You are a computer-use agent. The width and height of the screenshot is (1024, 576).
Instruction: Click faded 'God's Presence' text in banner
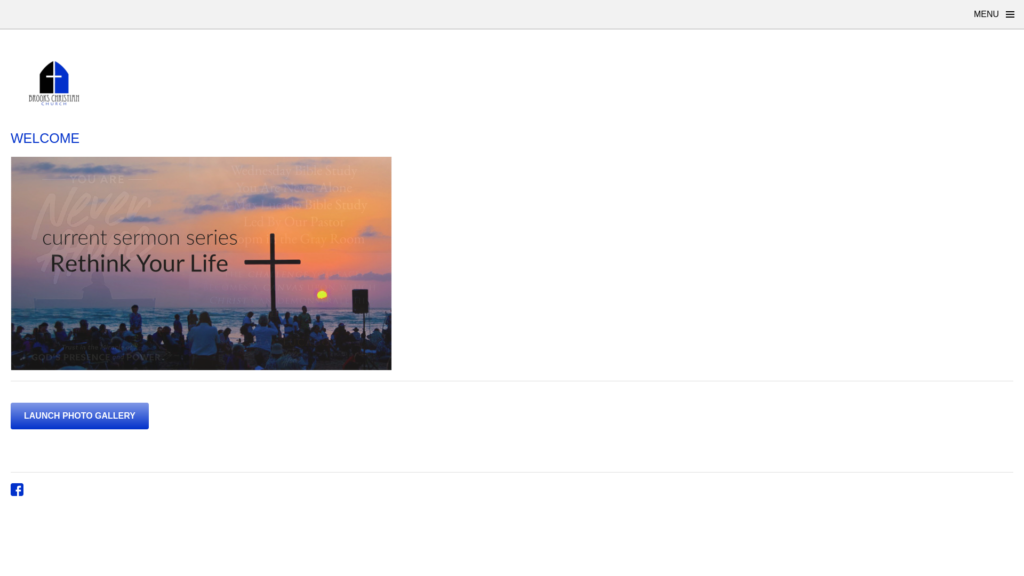point(71,357)
